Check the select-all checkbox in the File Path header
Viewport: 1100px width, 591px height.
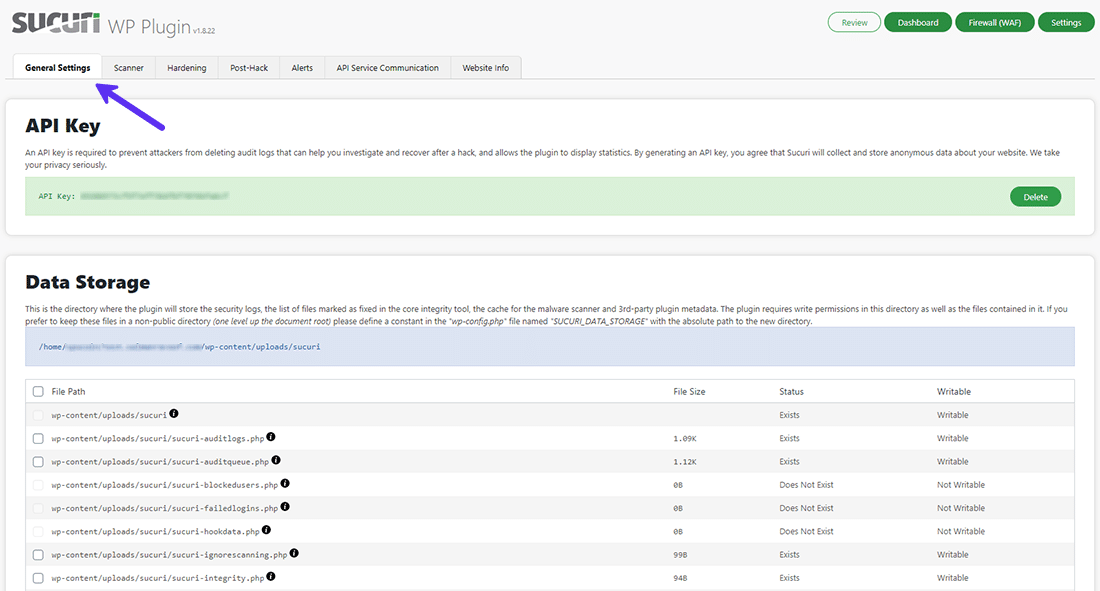38,391
